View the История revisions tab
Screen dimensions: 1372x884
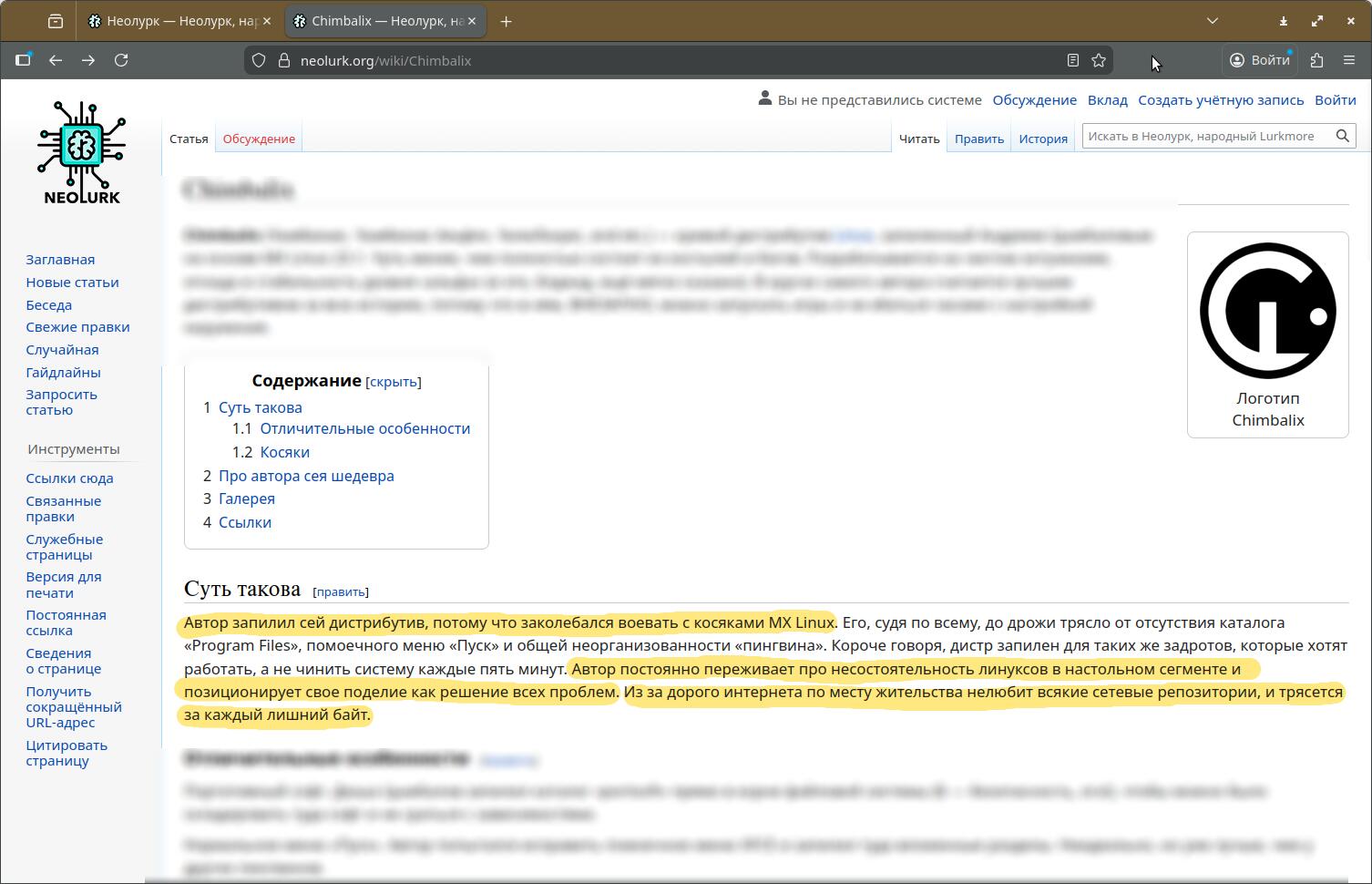tap(1043, 139)
